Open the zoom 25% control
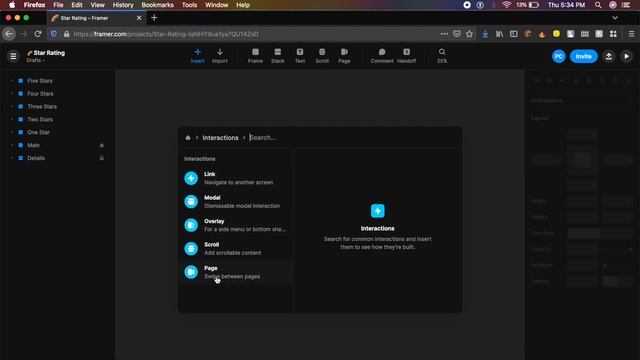The height and width of the screenshot is (360, 640). (x=442, y=56)
